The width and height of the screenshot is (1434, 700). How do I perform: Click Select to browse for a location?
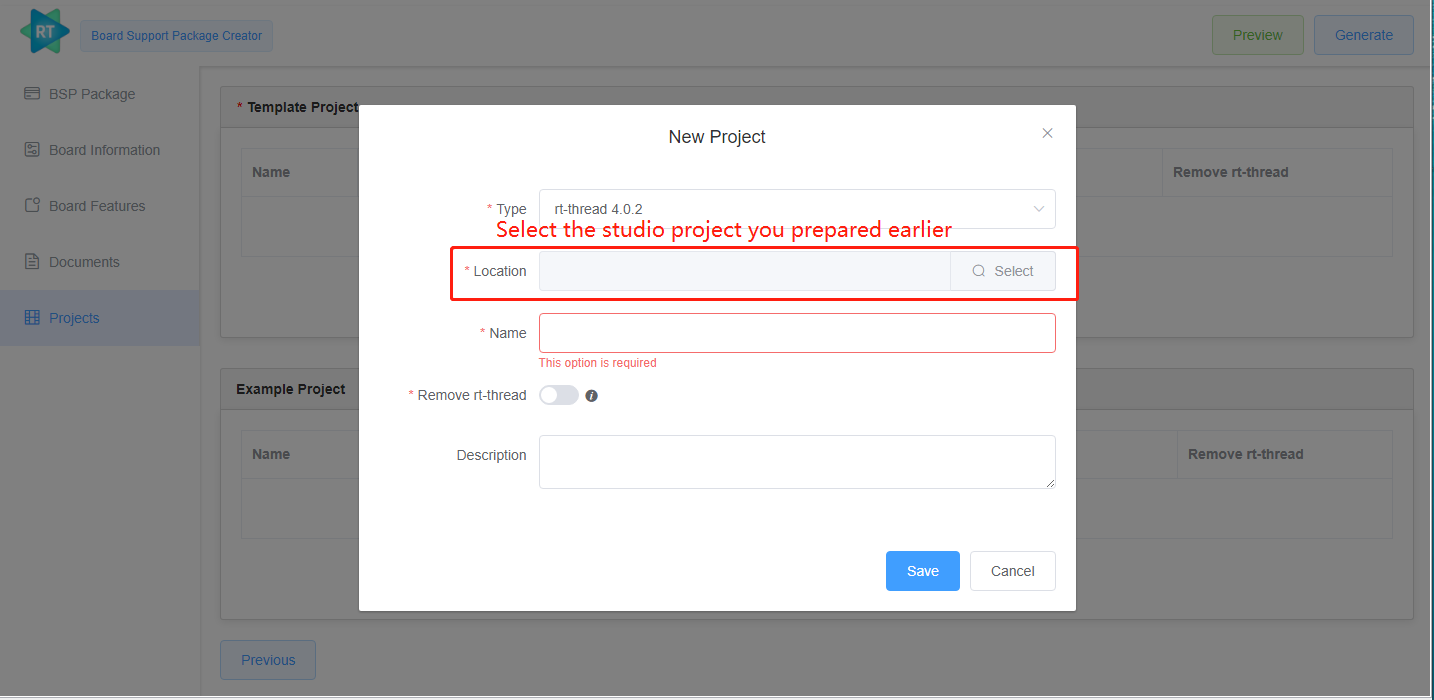click(x=1003, y=270)
